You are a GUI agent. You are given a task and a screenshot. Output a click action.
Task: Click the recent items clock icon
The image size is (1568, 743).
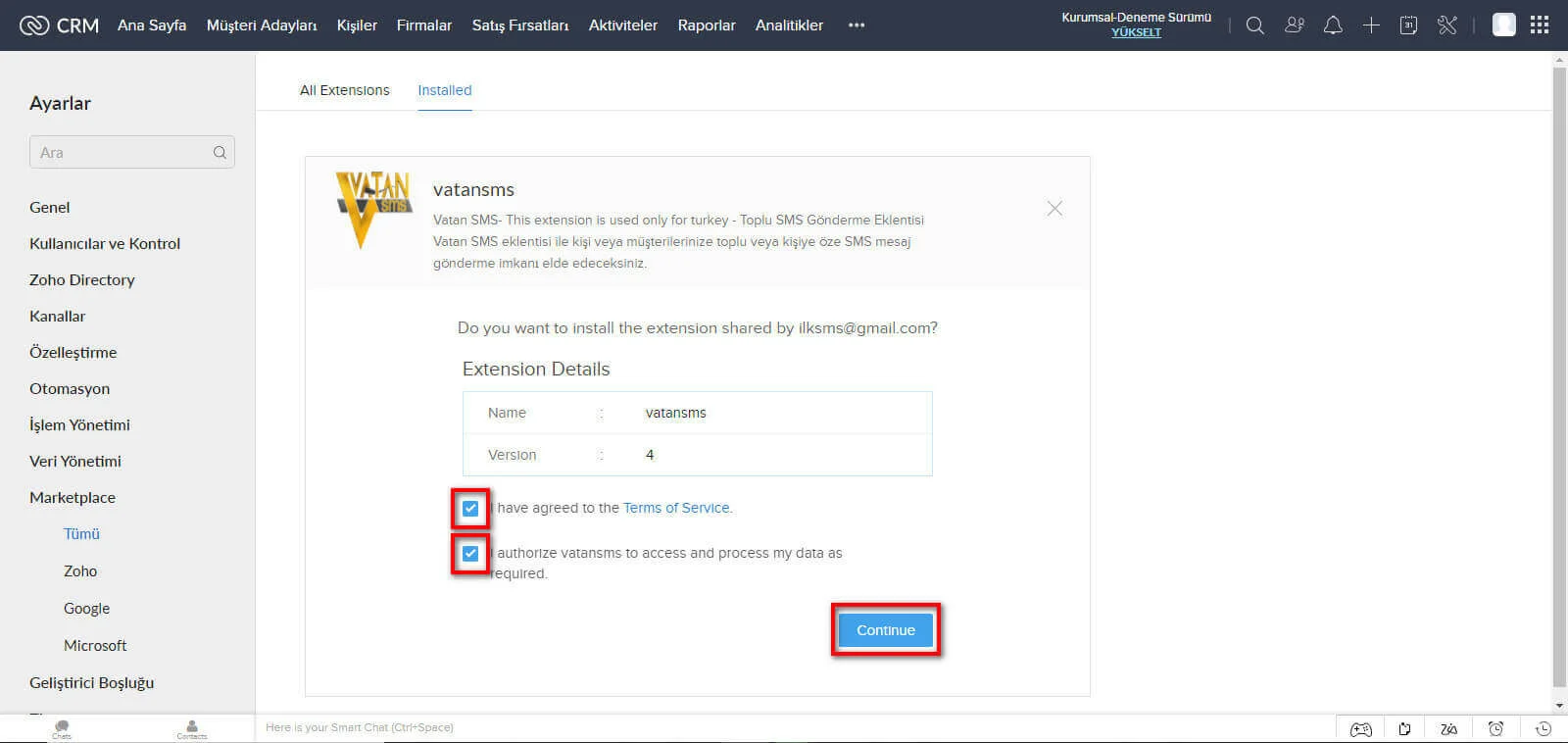[x=1543, y=728]
